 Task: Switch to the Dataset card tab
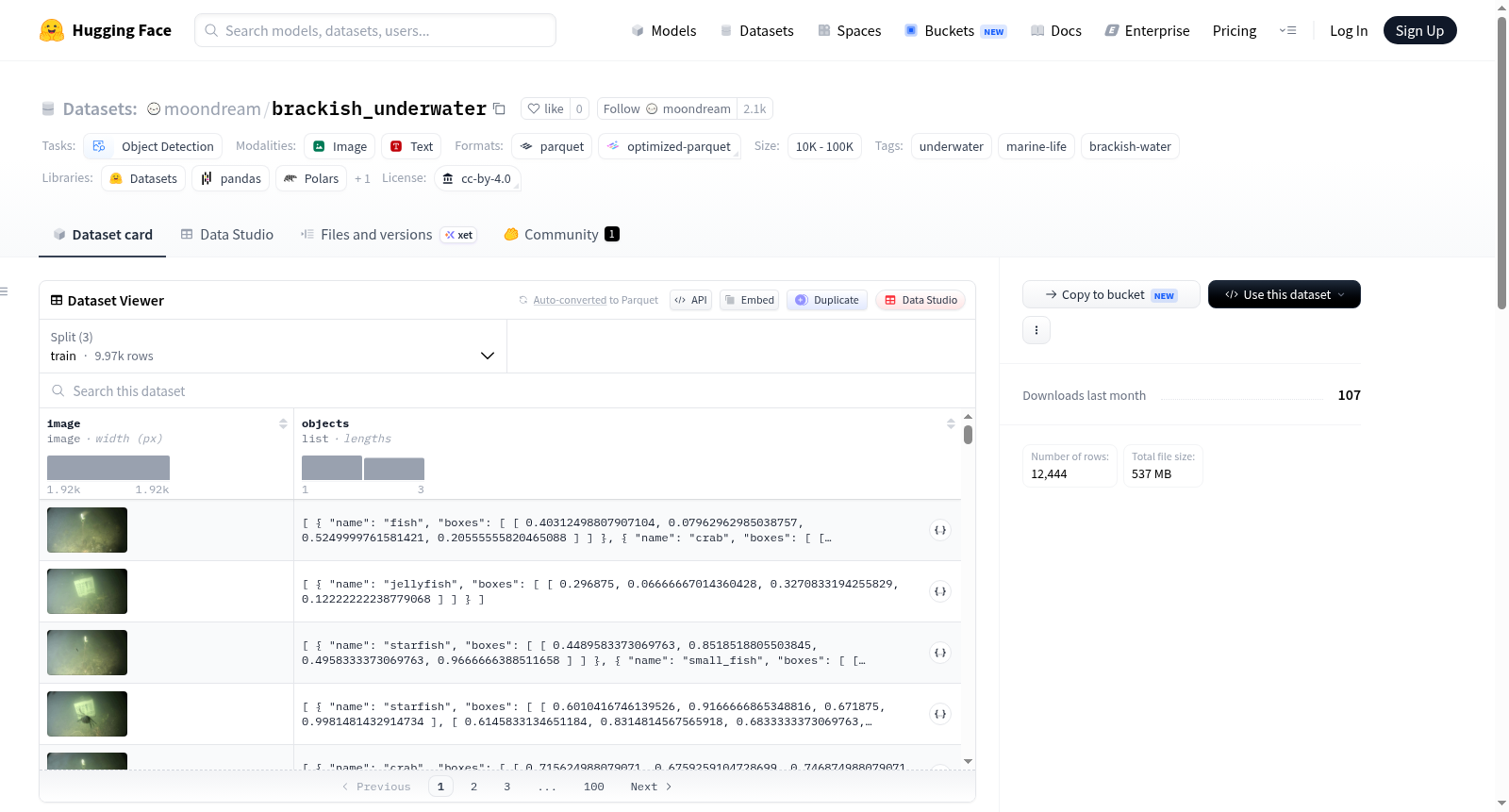point(103,235)
